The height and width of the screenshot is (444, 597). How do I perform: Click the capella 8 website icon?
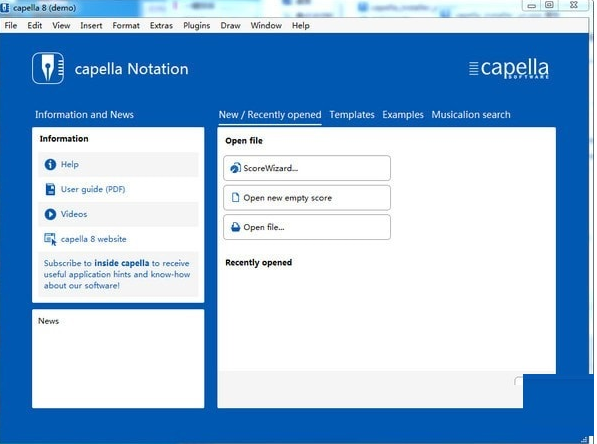(x=50, y=239)
